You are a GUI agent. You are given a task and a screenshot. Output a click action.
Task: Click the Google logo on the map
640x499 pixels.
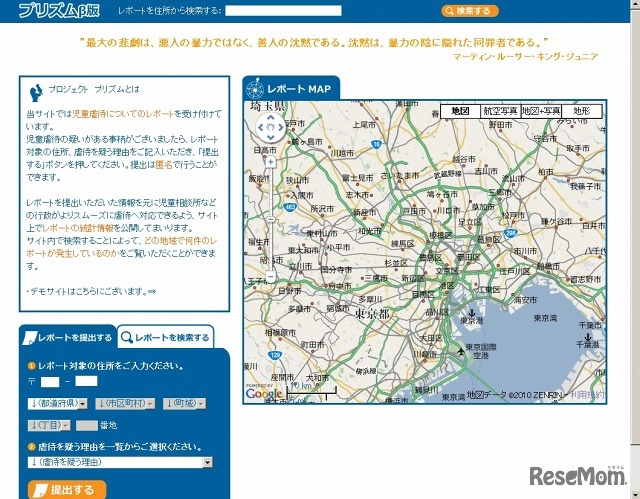(x=264, y=394)
